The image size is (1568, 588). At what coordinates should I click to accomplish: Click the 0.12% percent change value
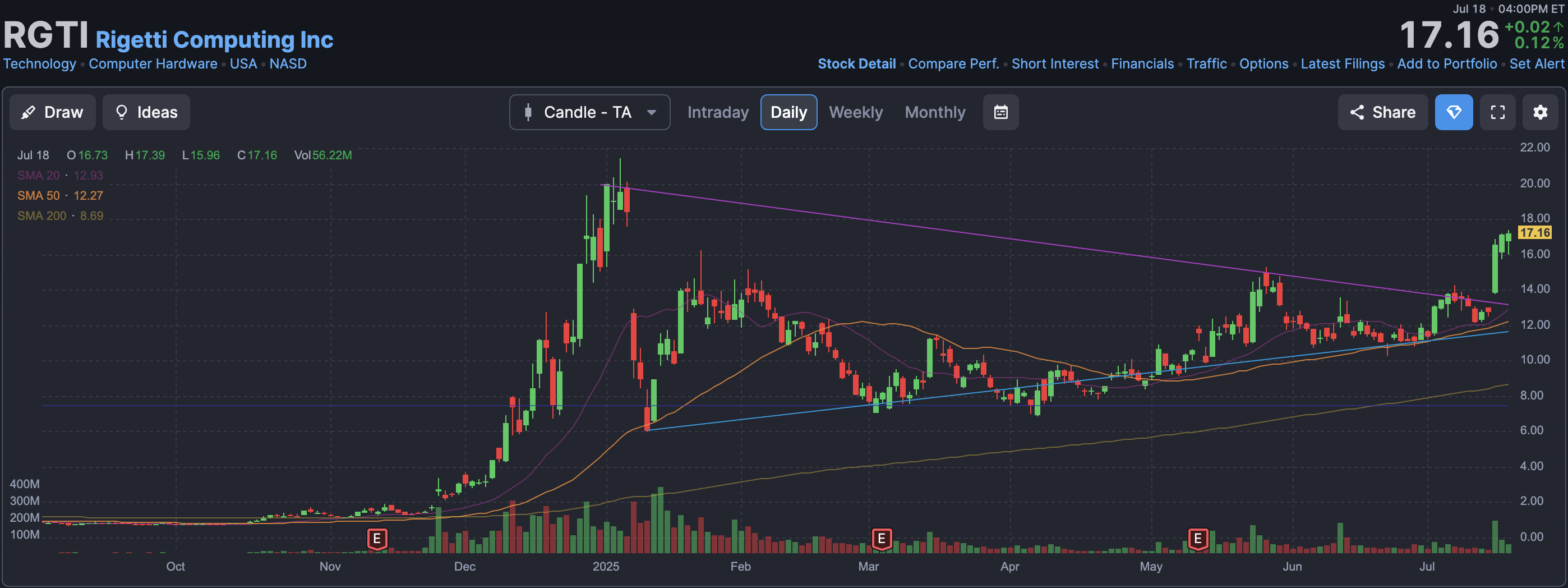pyautogui.click(x=1539, y=43)
